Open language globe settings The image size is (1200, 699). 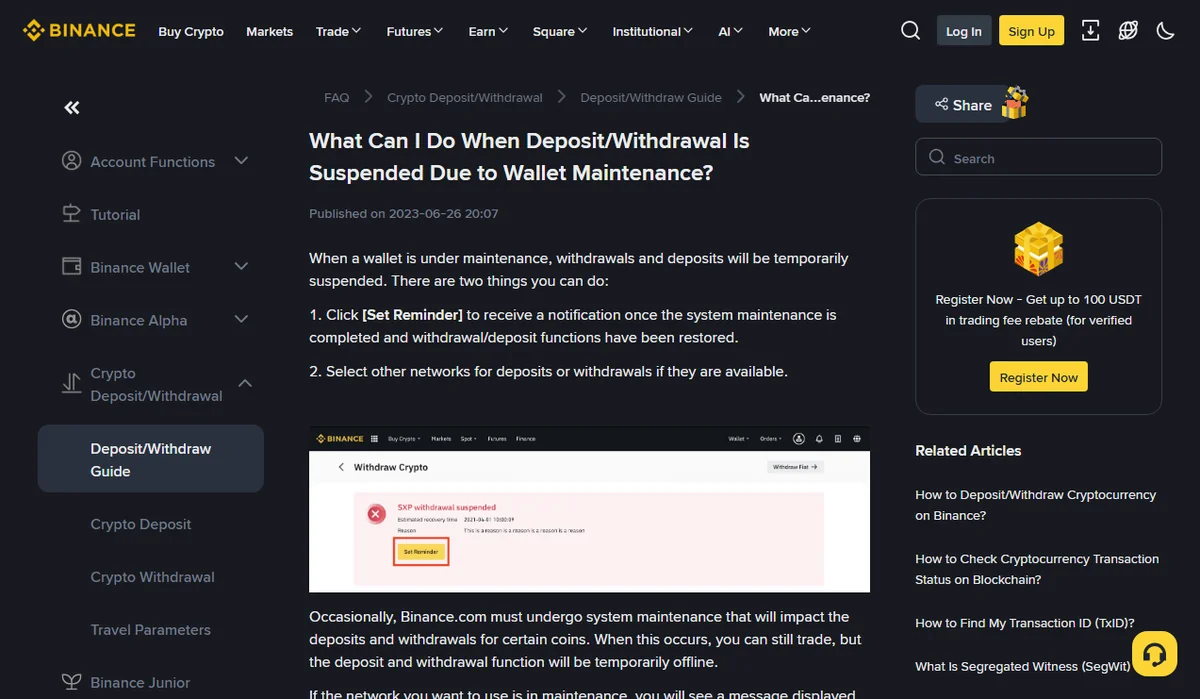1128,31
